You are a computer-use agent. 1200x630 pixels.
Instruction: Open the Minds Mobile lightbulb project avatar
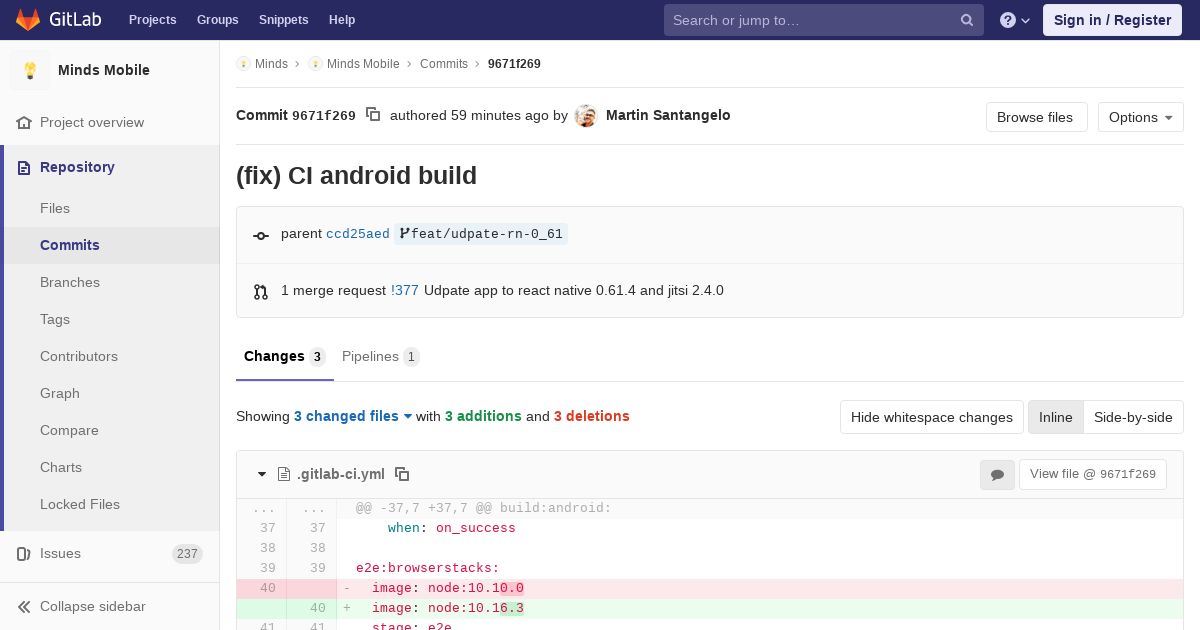point(30,70)
